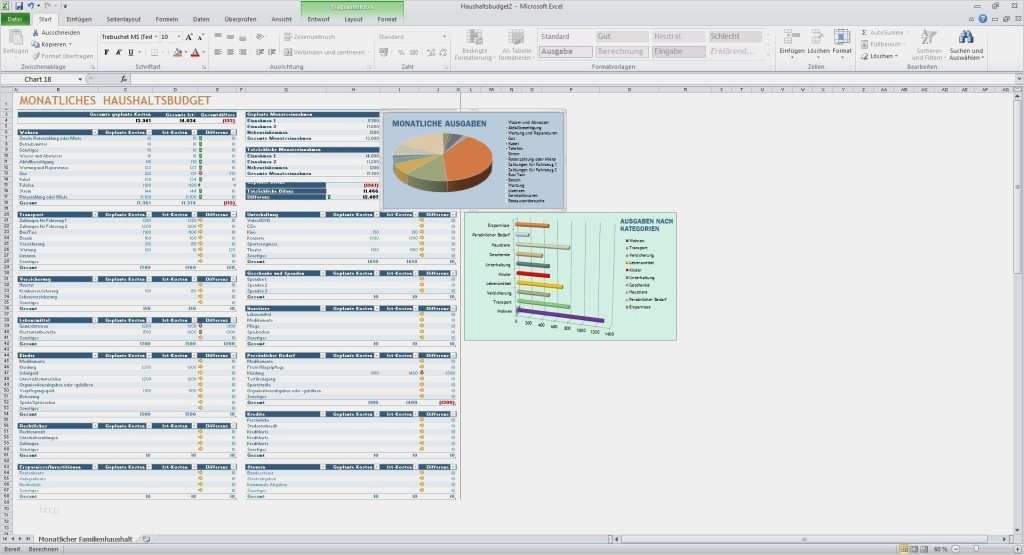The height and width of the screenshot is (555, 1024).
Task: Cut selection with Ausschneiden scissors icon
Action: click(x=35, y=32)
